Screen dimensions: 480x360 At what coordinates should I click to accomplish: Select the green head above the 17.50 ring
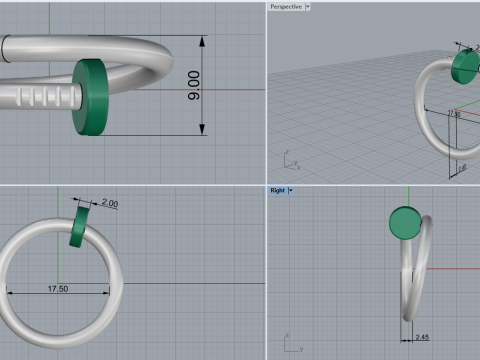[x=79, y=227]
